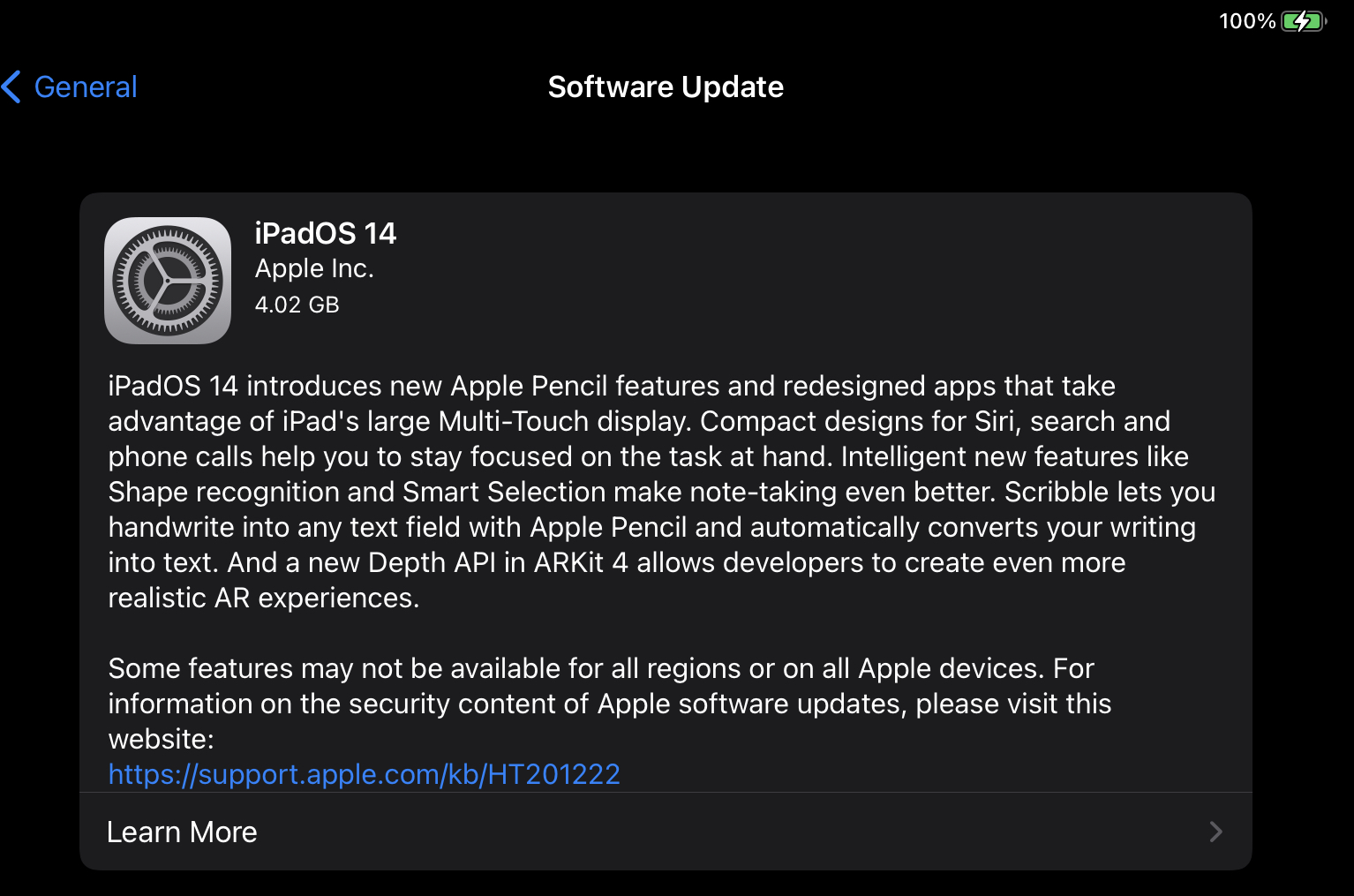Tap the iPadOS 14 settings gear icon
The height and width of the screenshot is (896, 1354).
point(168,281)
